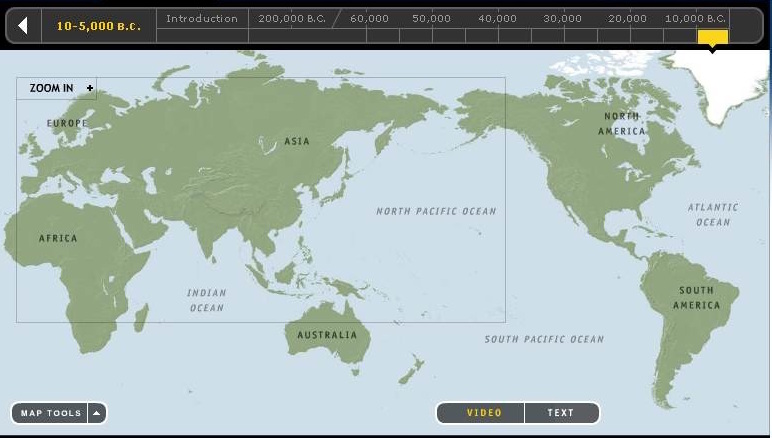Screen dimensions: 772x438
Task: Expand the Map Tools arrow menu
Action: coord(96,413)
